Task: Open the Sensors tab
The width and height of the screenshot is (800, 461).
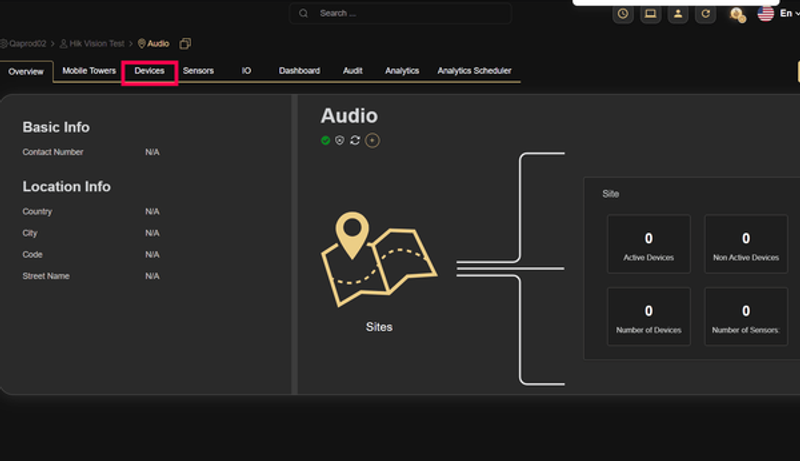Action: point(198,71)
